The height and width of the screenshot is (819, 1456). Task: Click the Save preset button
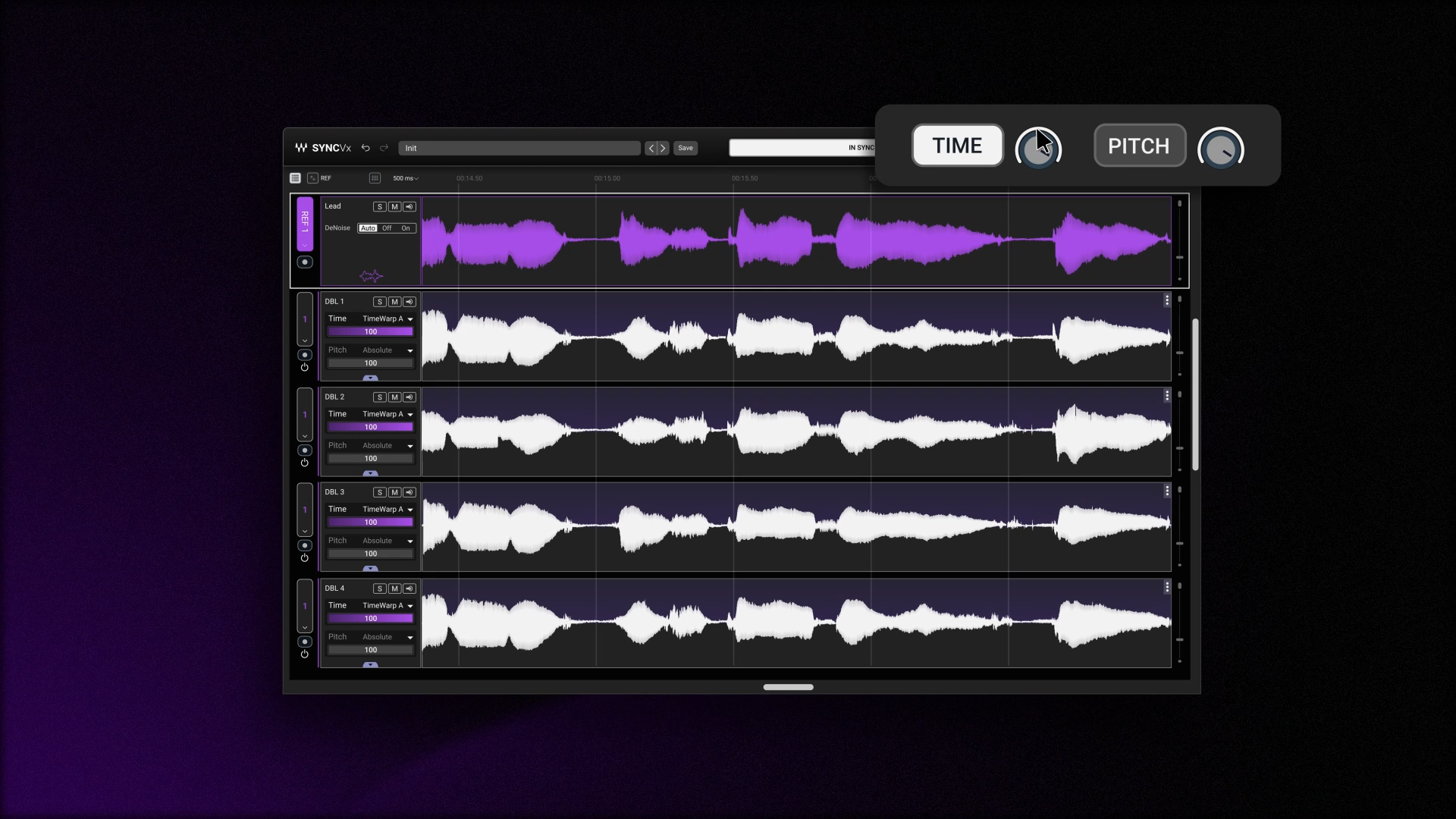pos(686,148)
